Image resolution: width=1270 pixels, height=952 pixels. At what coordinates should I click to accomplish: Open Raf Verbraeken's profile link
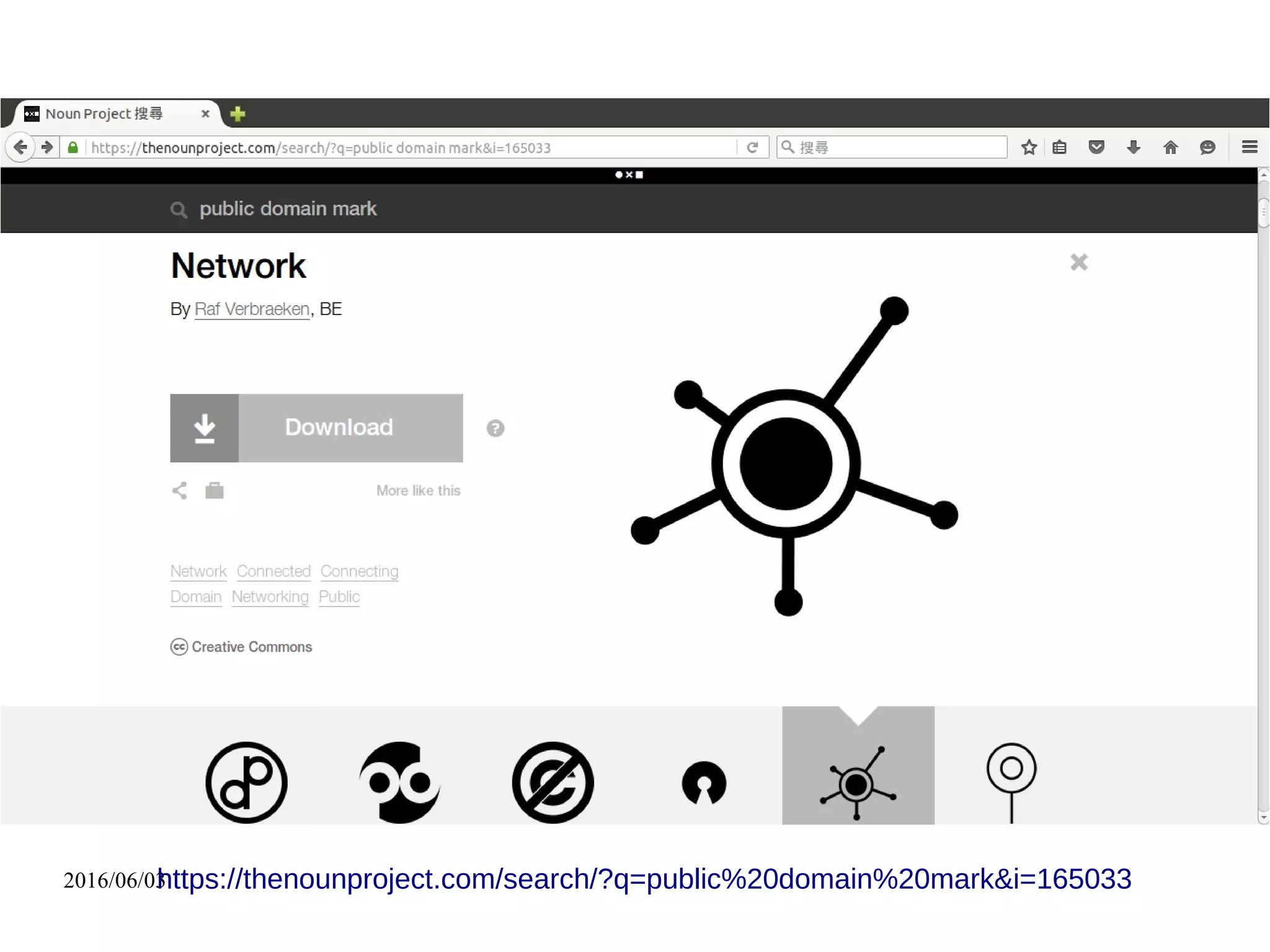pos(252,309)
